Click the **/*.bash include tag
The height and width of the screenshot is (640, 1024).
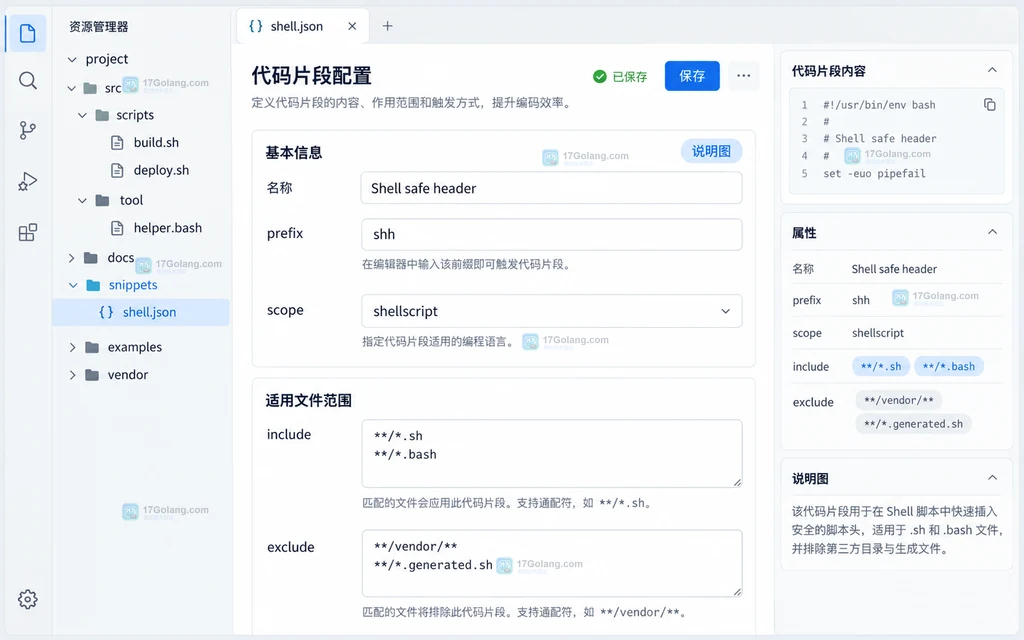(949, 366)
